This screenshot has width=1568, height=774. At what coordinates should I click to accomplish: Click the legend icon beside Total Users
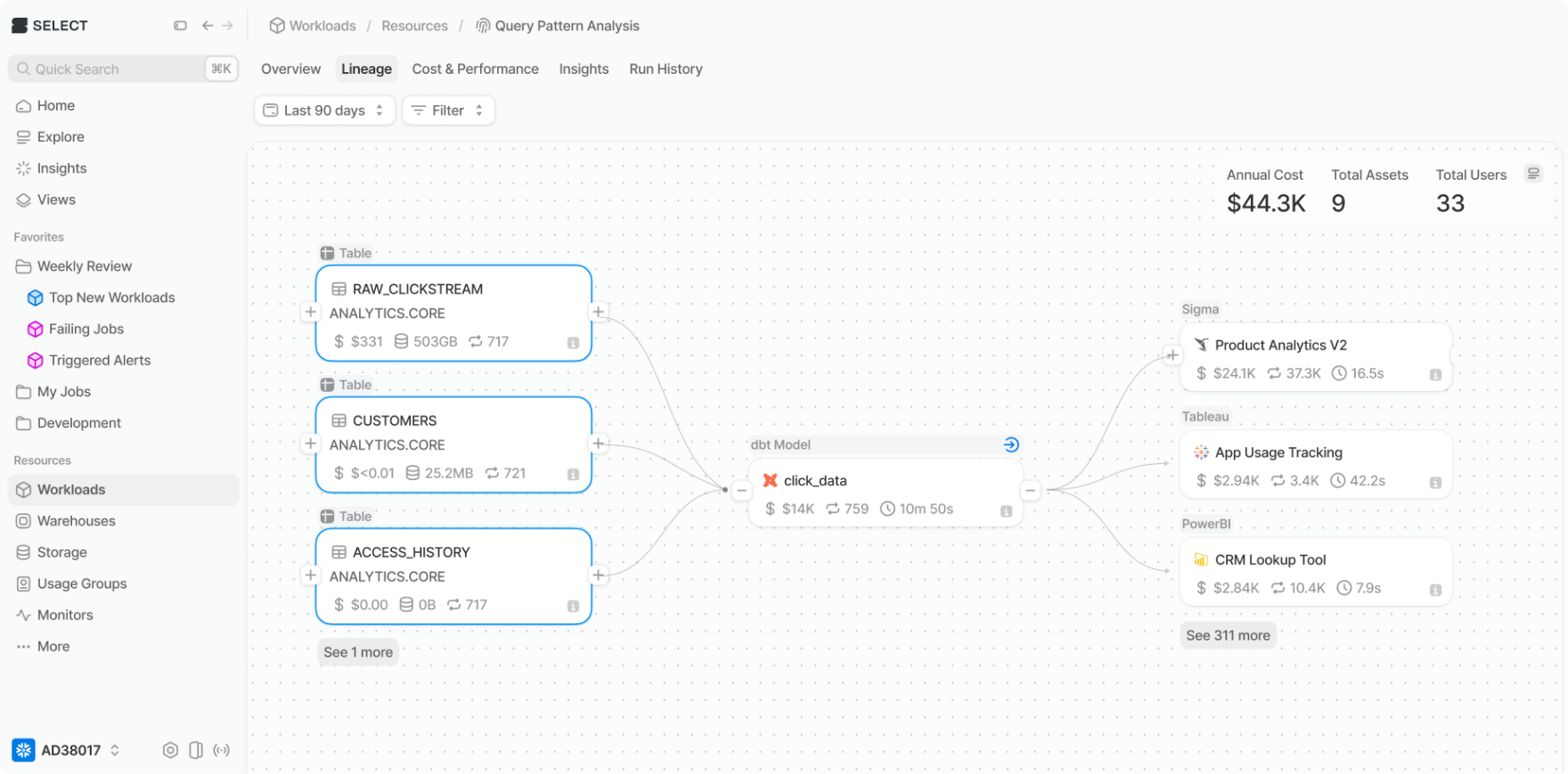coord(1533,174)
